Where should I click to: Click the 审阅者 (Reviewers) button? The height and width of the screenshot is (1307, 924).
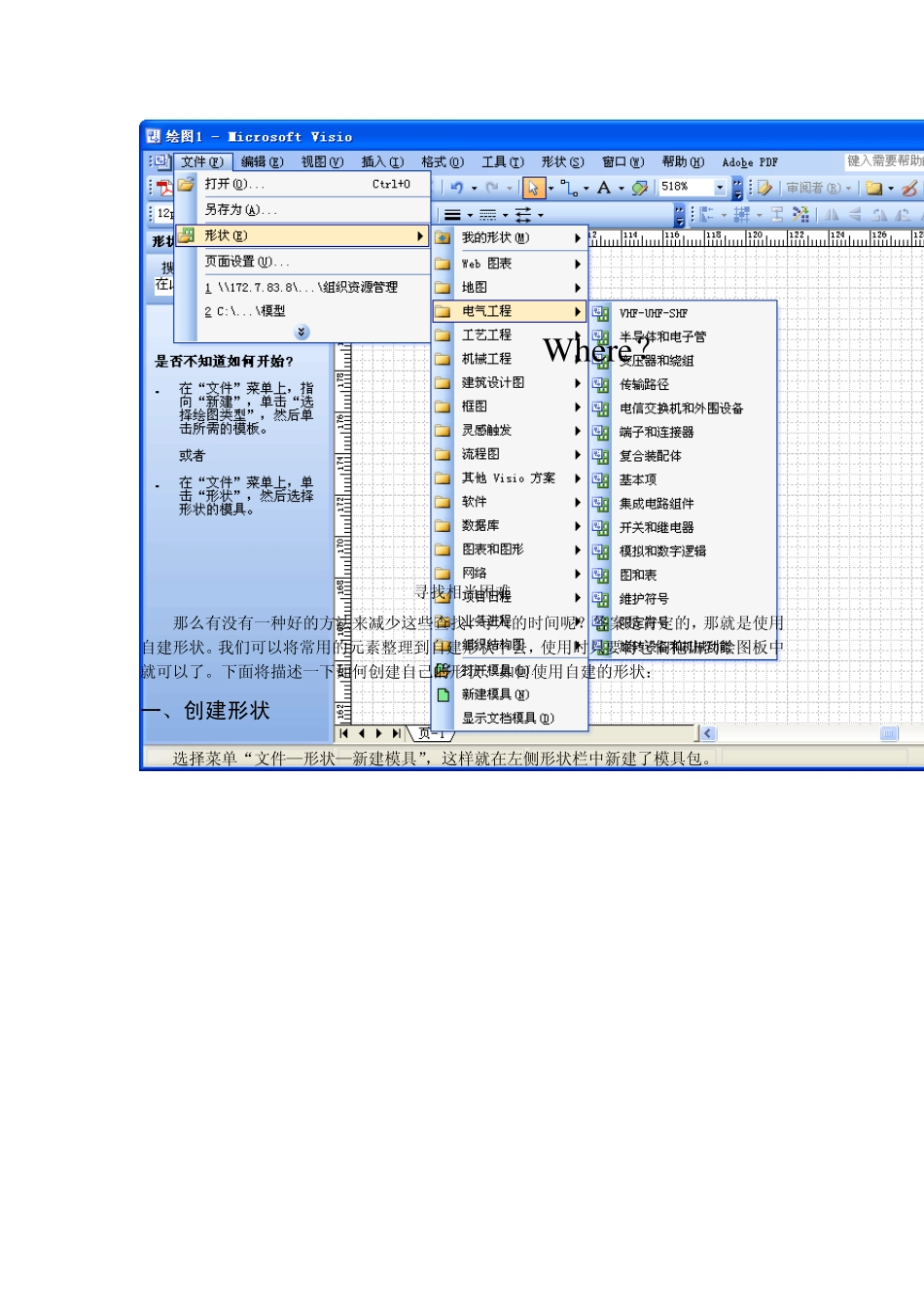(x=818, y=188)
